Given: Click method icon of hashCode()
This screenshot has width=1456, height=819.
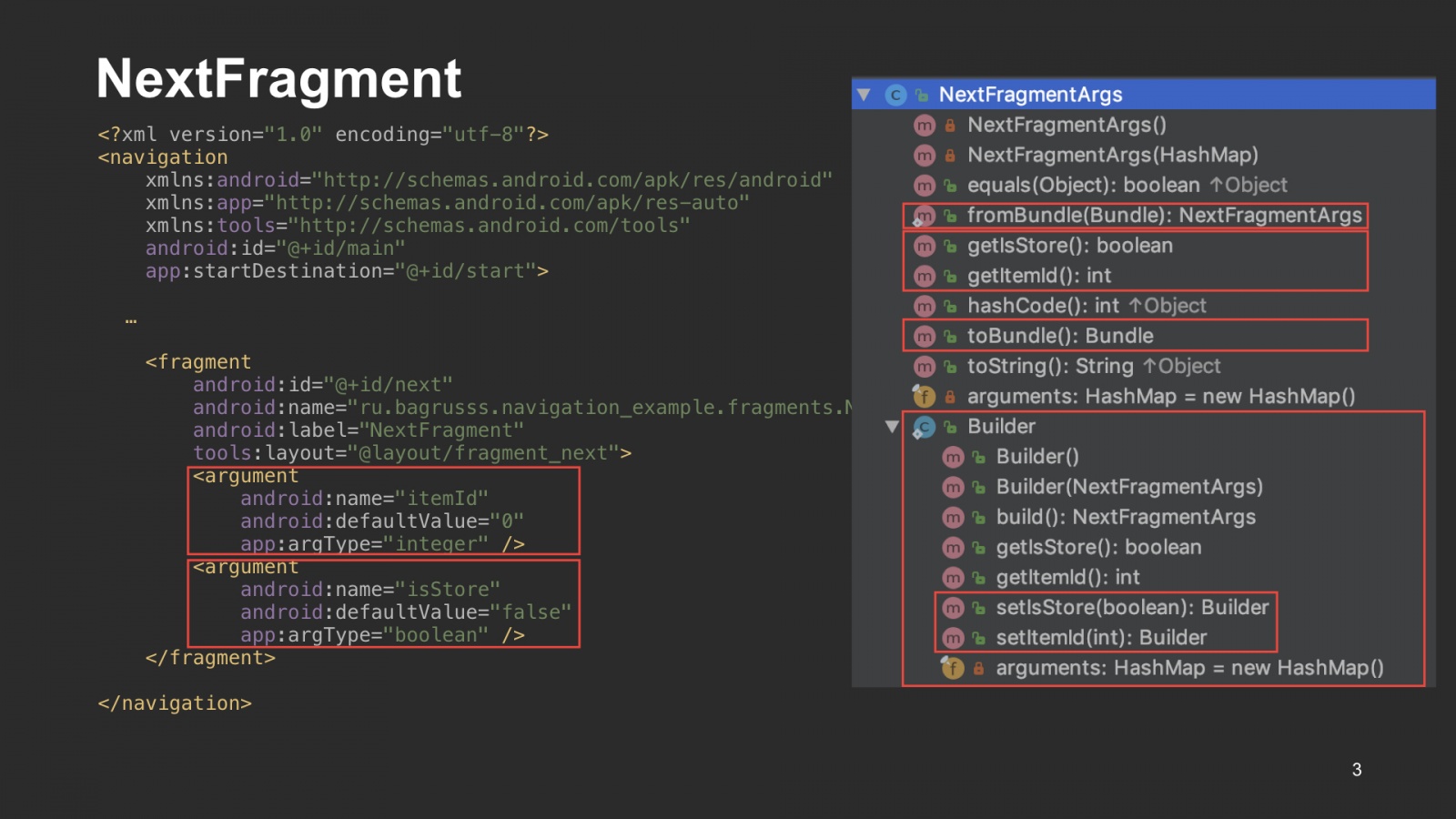Looking at the screenshot, I should pos(925,307).
